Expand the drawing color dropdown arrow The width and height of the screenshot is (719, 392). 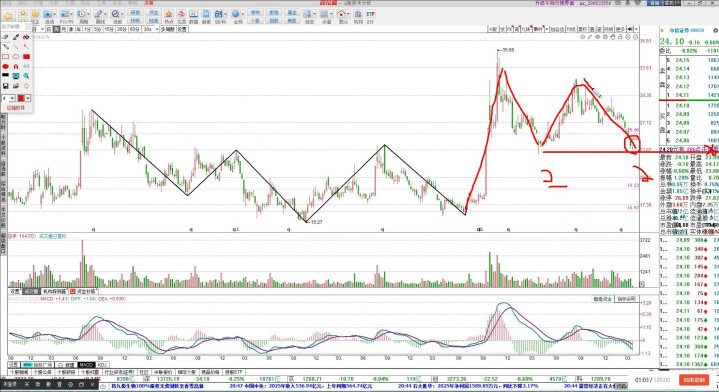[28, 98]
